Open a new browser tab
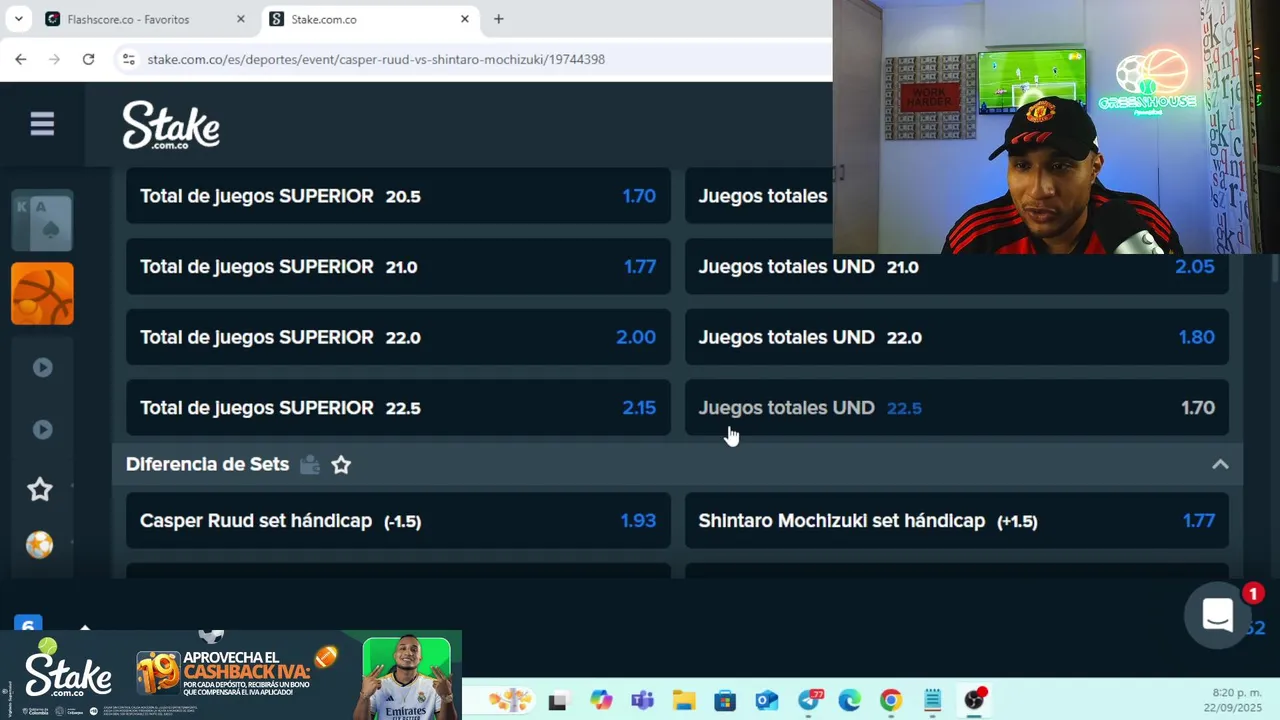The height and width of the screenshot is (720, 1280). (x=498, y=19)
